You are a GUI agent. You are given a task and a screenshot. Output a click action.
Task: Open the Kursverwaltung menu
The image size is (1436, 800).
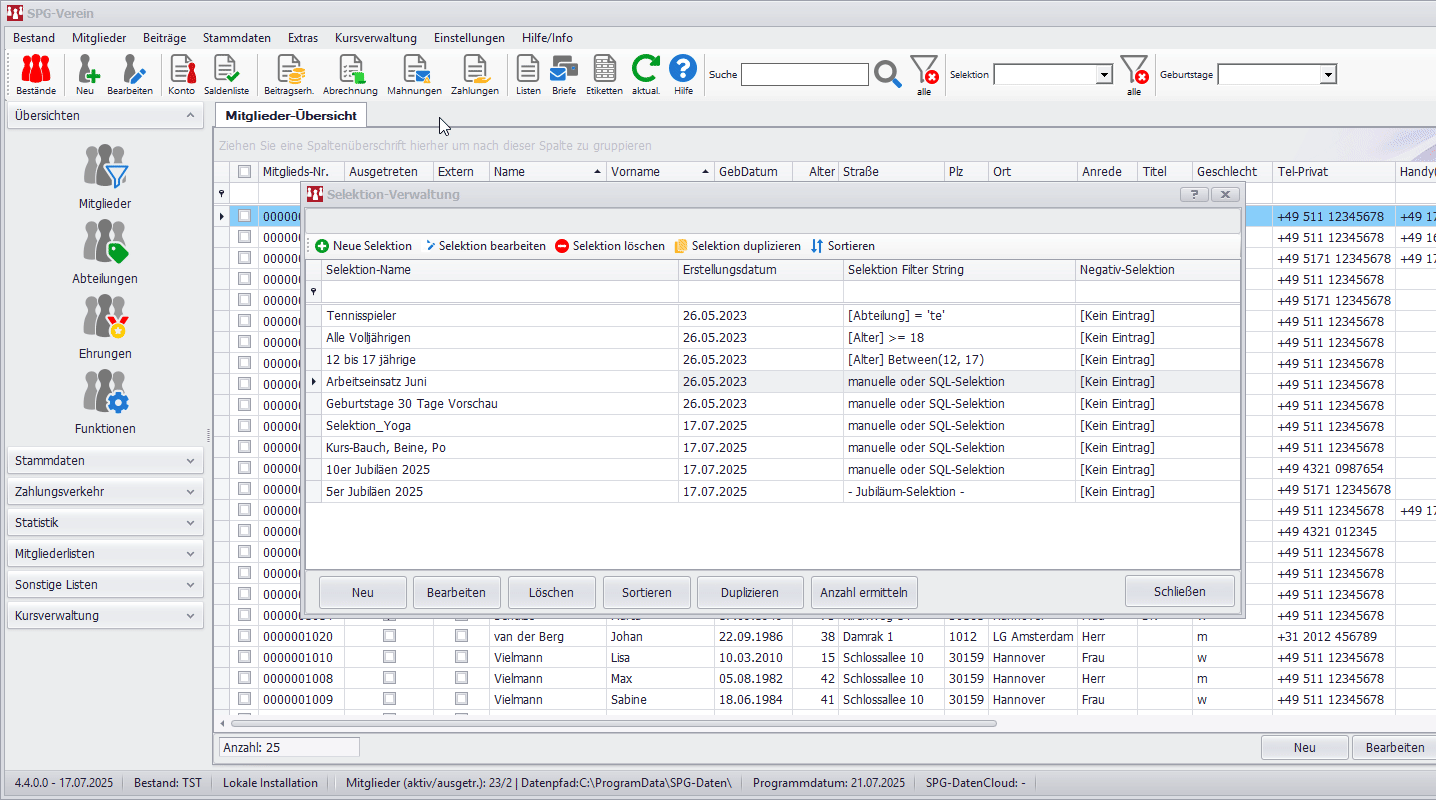(376, 38)
